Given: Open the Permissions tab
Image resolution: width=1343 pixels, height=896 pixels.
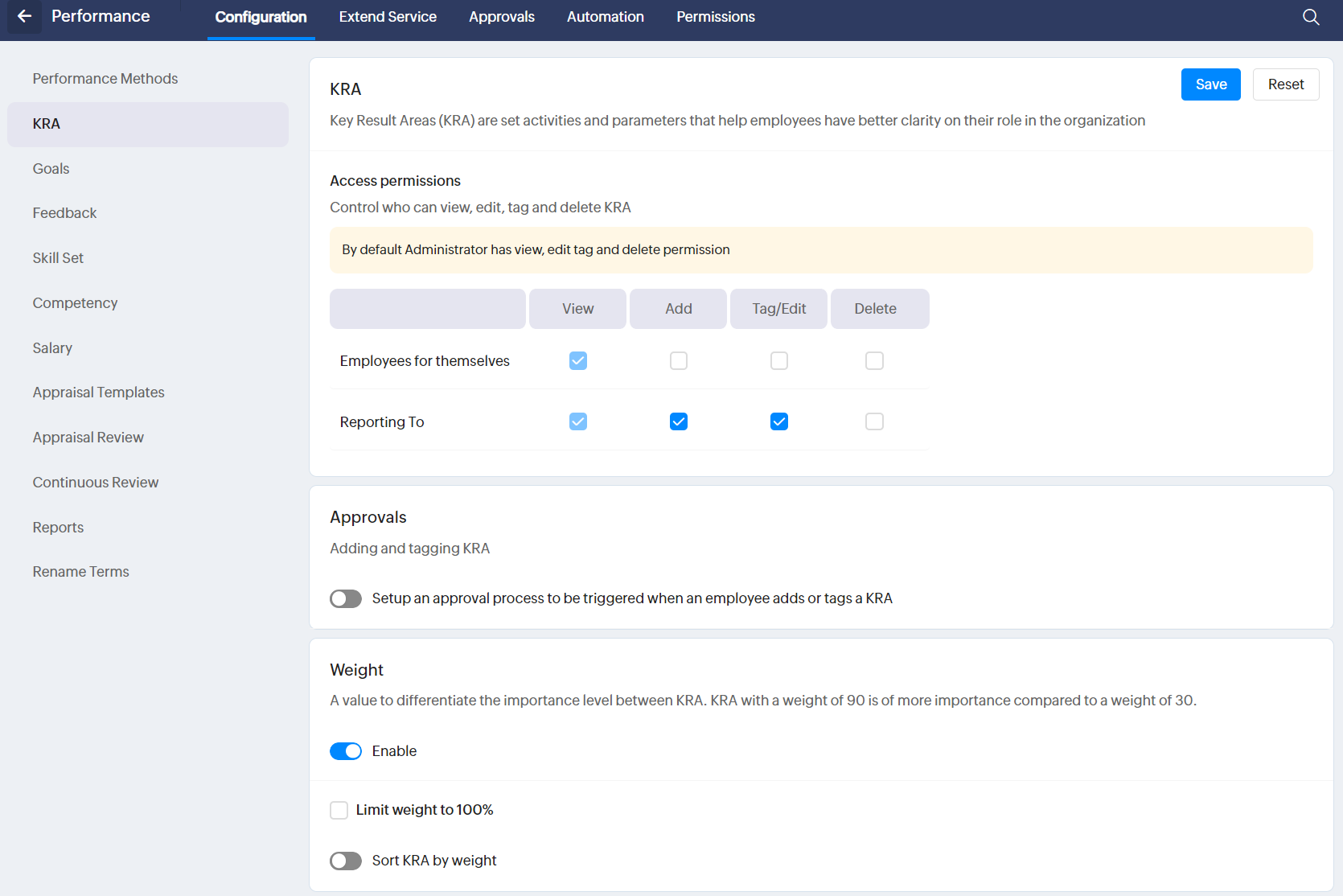Looking at the screenshot, I should pyautogui.click(x=715, y=17).
